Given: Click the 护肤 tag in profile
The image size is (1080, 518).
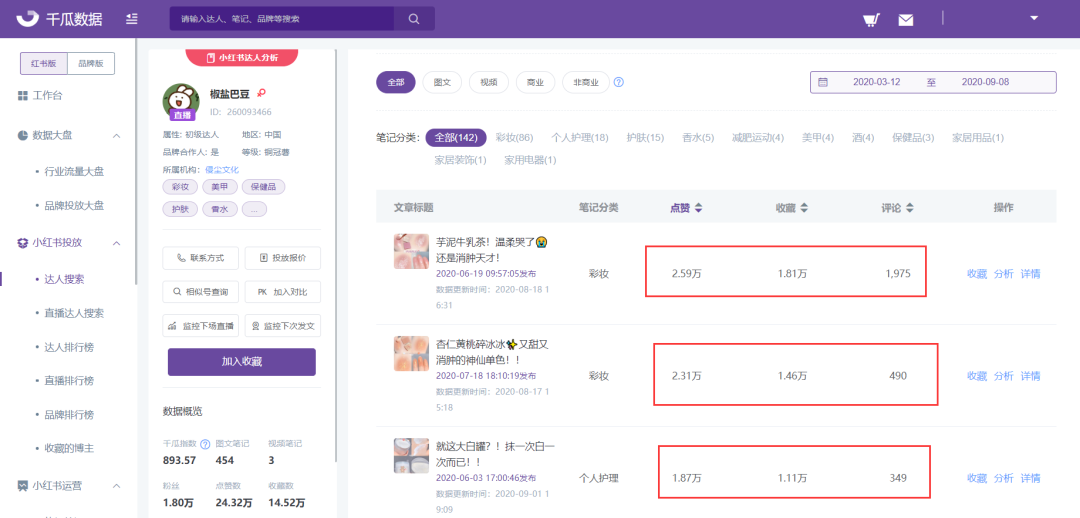Looking at the screenshot, I should 180,209.
